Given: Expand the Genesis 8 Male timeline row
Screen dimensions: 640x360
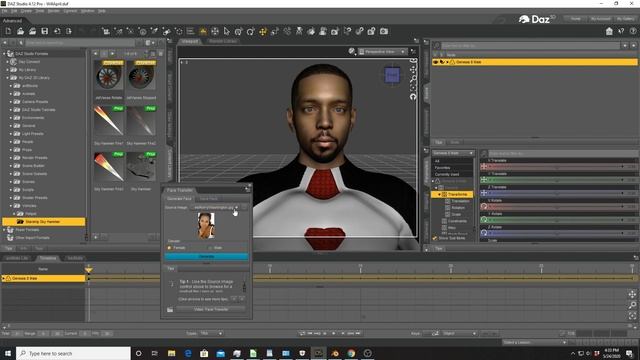Looking at the screenshot, I should 4,278.
